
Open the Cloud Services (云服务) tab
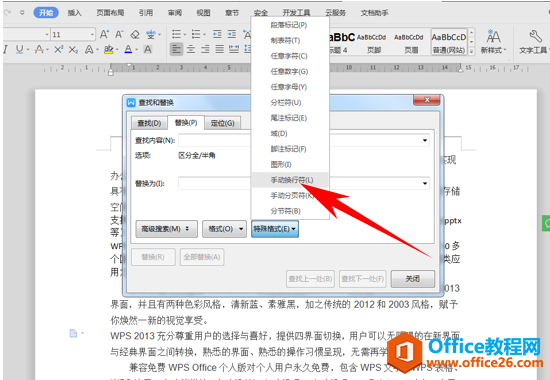click(335, 13)
